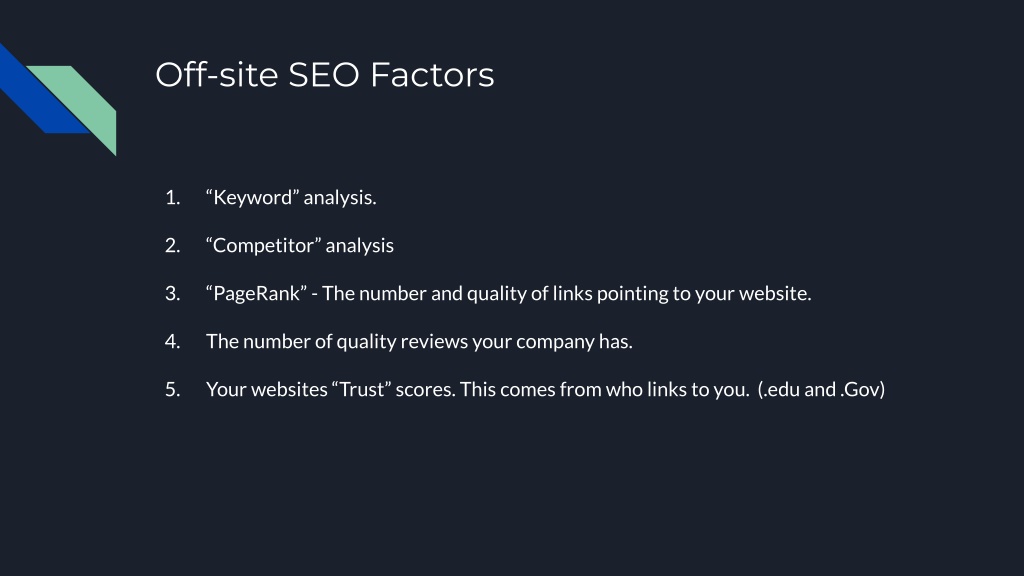
Task: Click the "Off-site SEO Factors" slide title
Action: 325,74
